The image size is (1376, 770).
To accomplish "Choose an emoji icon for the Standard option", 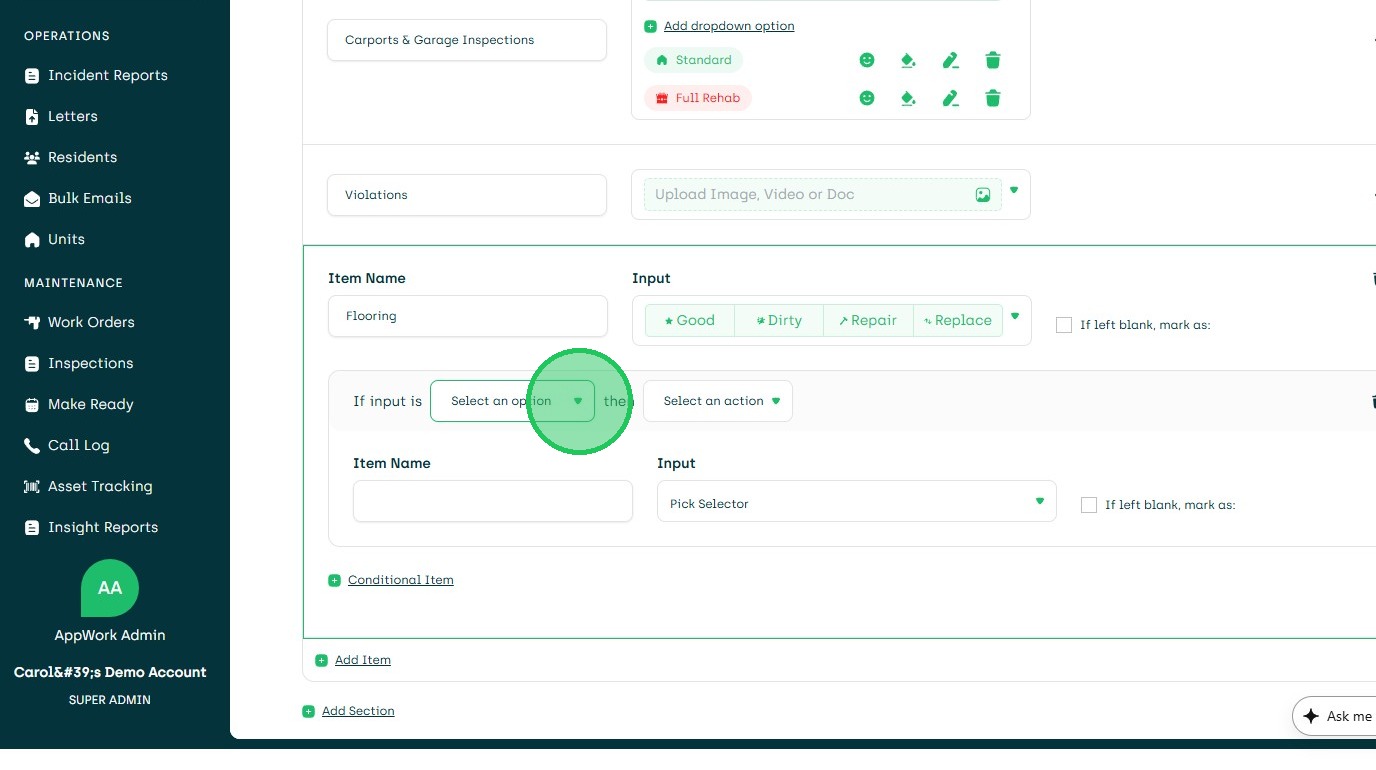I will 867,60.
